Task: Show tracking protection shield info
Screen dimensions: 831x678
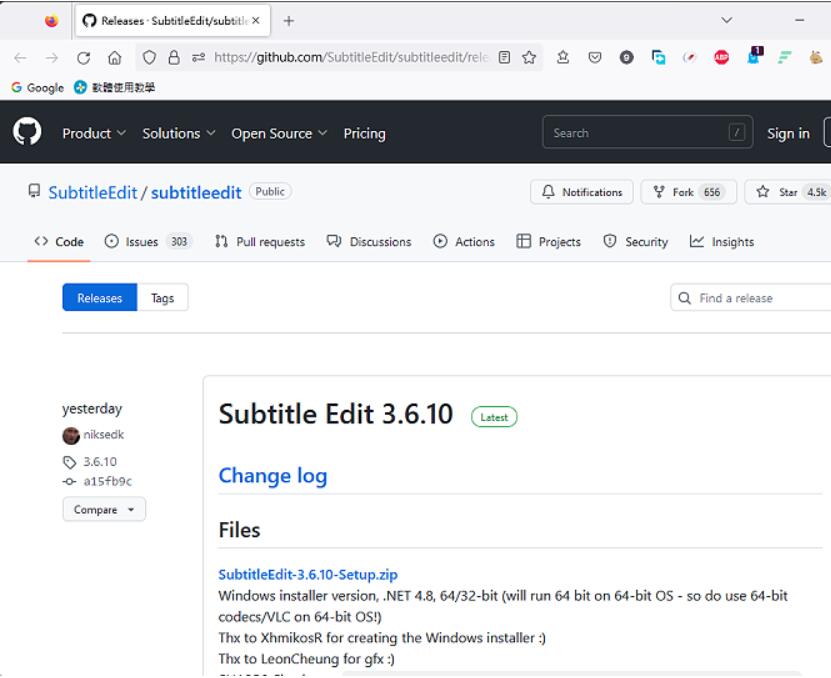Action: (x=149, y=57)
